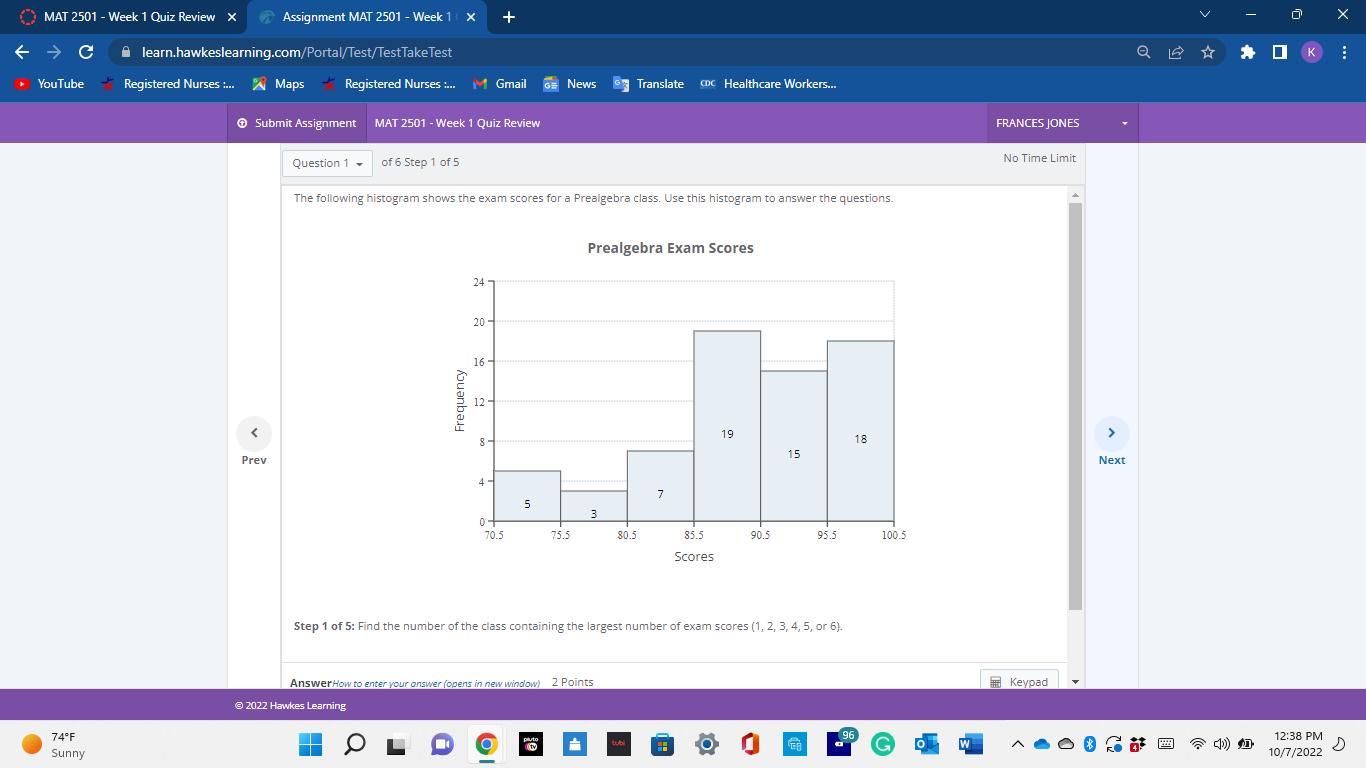Click the Next question arrow

1111,433
